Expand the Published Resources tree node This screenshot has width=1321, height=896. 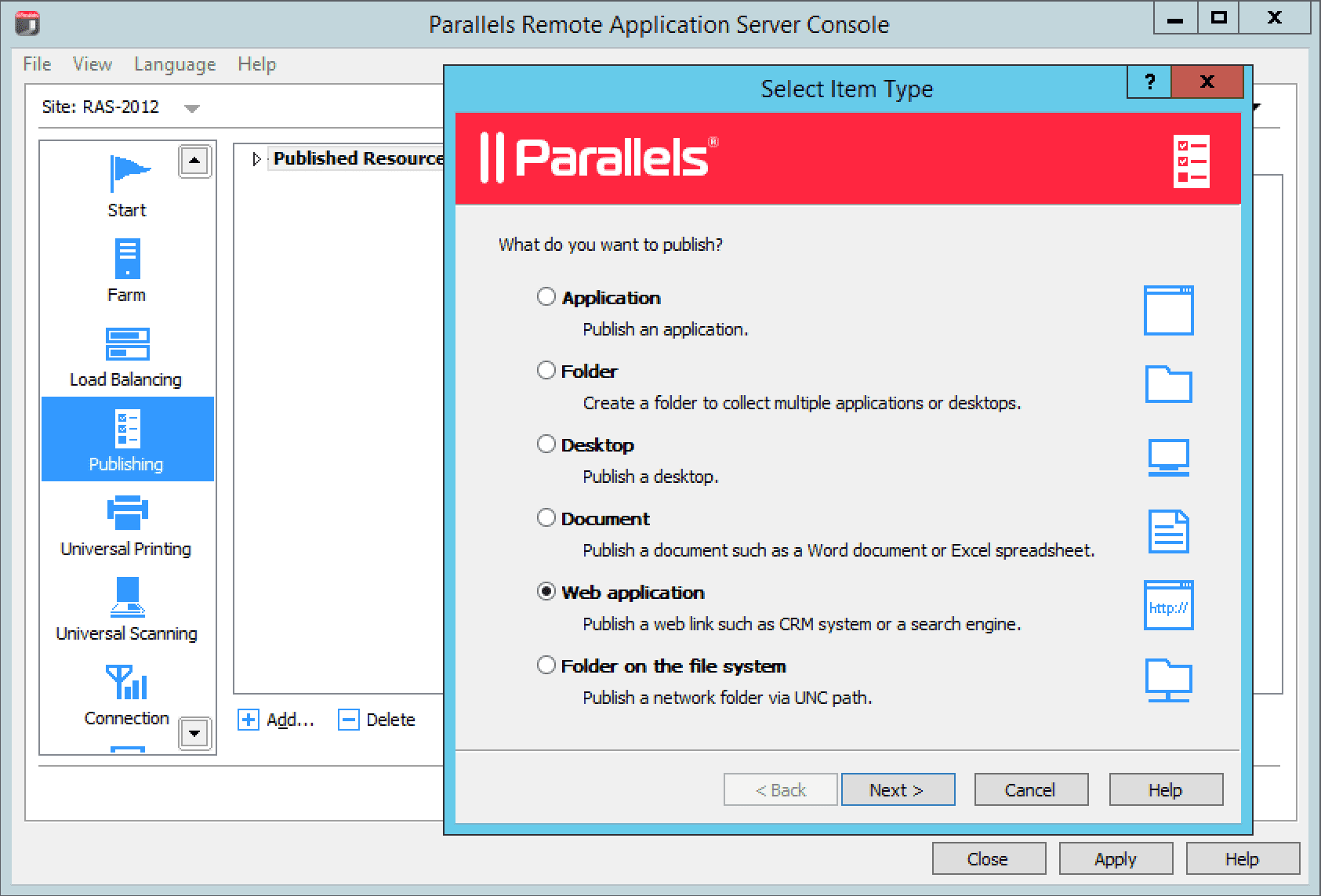[x=256, y=159]
